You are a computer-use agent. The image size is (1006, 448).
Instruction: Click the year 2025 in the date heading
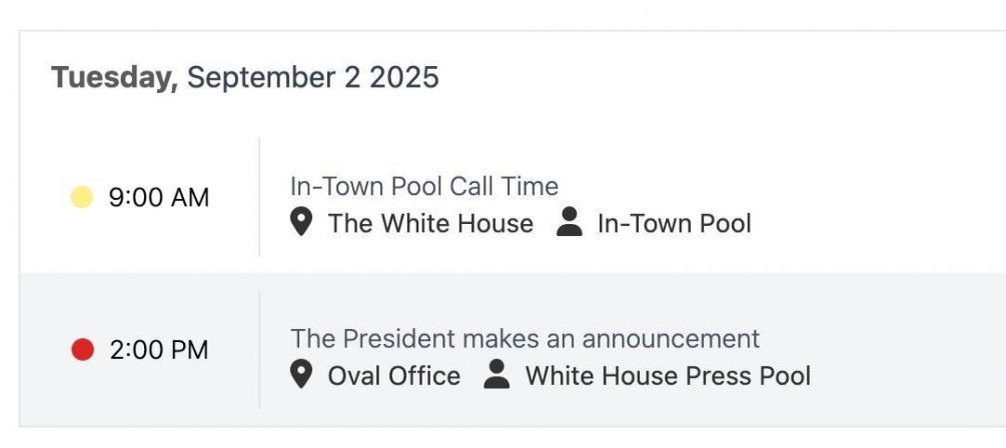(x=404, y=78)
